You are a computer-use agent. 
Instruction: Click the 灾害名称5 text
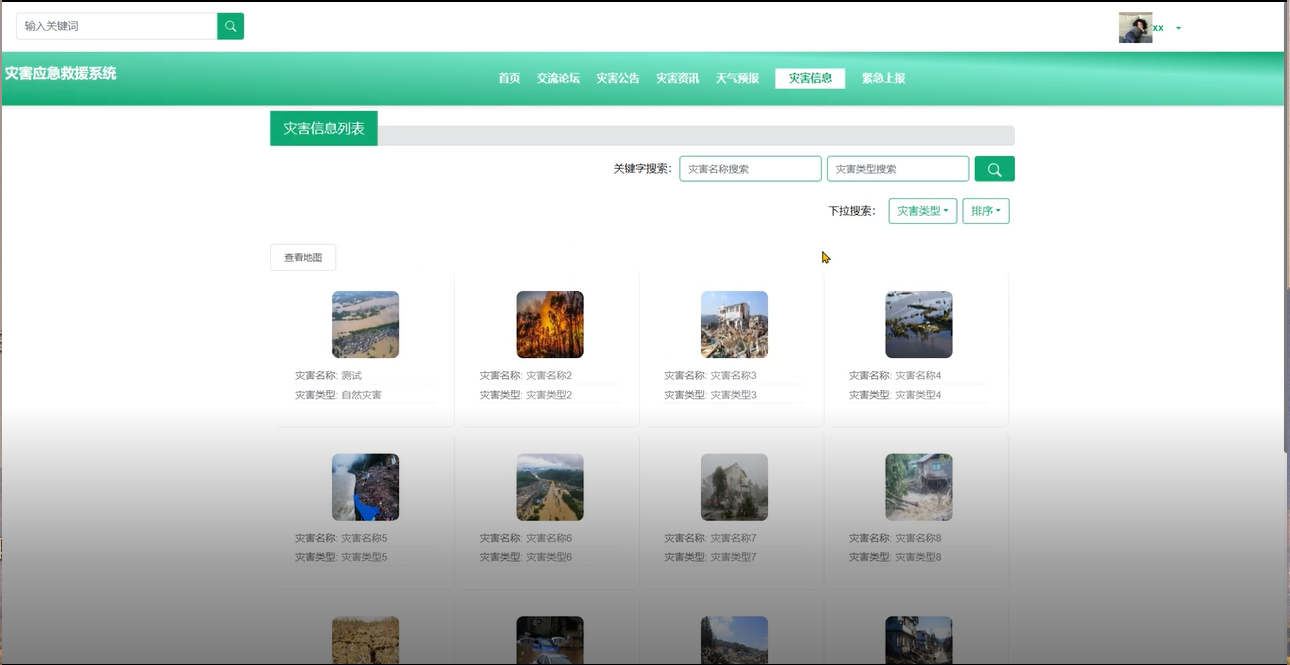pyautogui.click(x=364, y=538)
